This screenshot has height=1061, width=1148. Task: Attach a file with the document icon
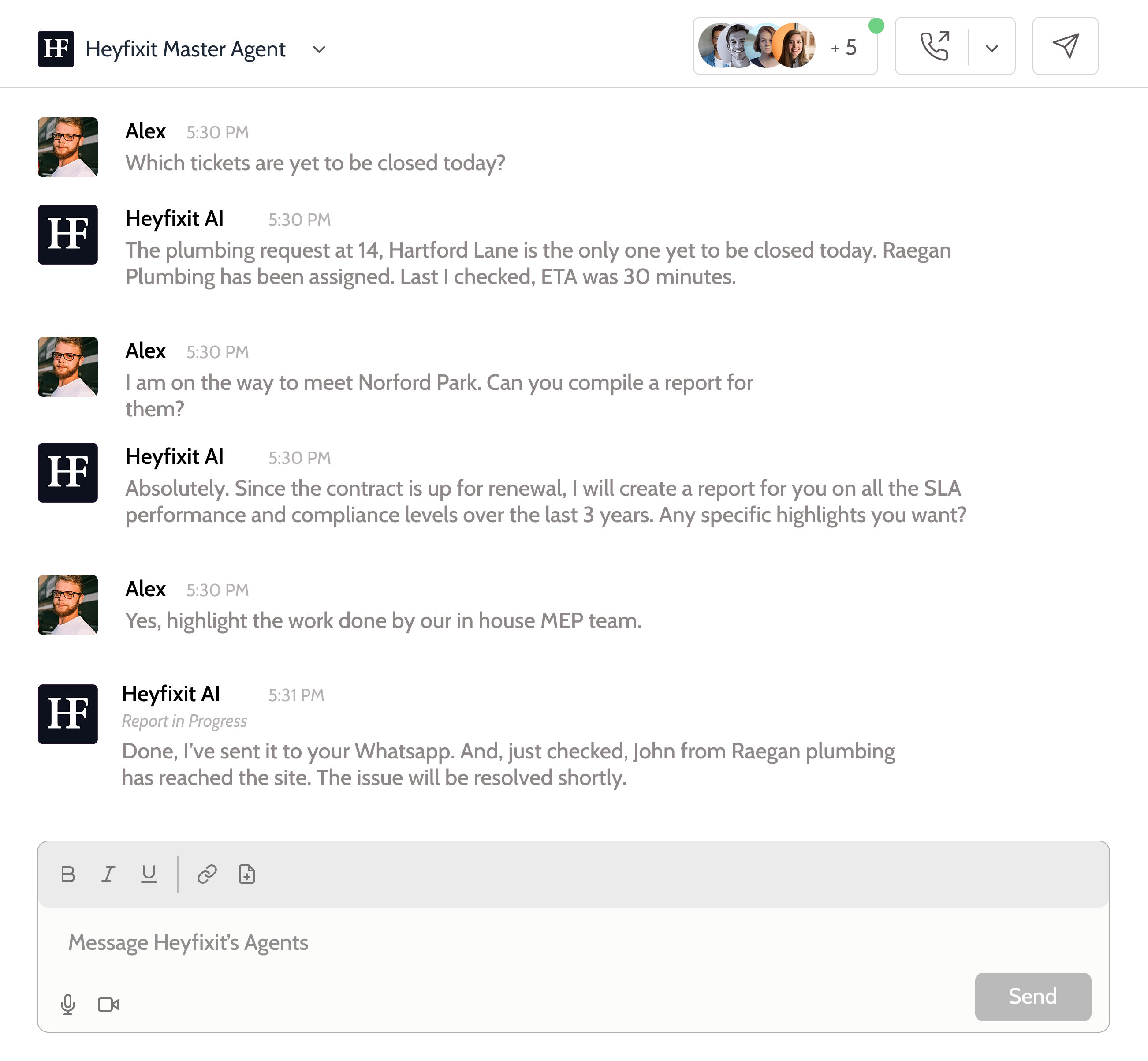tap(246, 874)
